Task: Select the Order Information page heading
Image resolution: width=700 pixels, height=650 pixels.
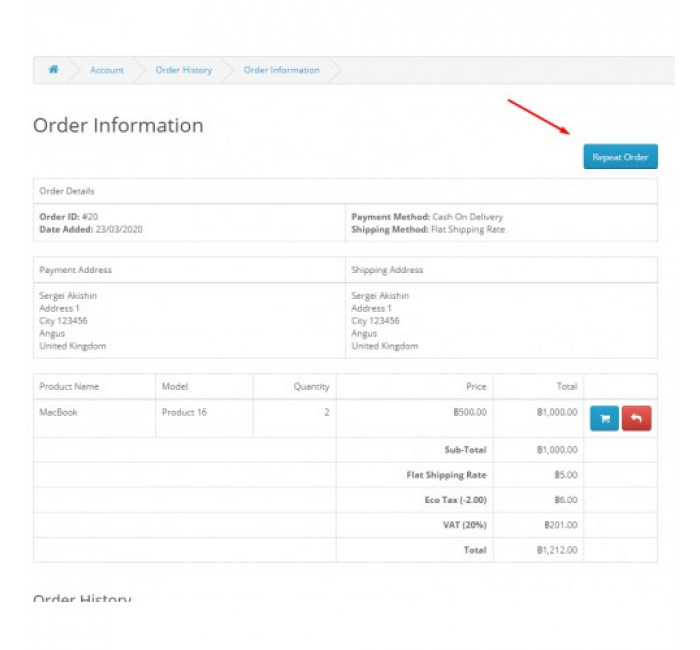Action: click(118, 125)
